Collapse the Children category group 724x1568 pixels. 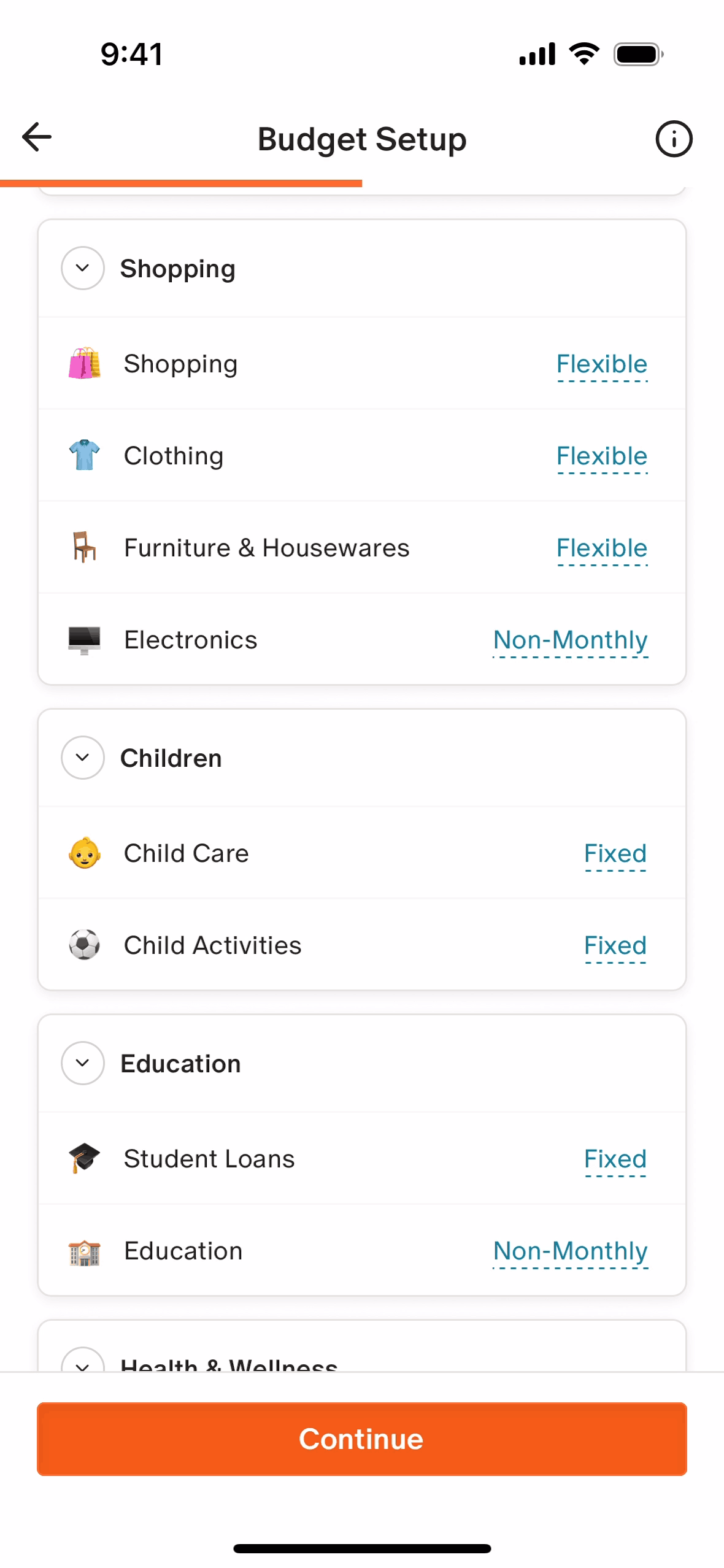click(x=83, y=758)
